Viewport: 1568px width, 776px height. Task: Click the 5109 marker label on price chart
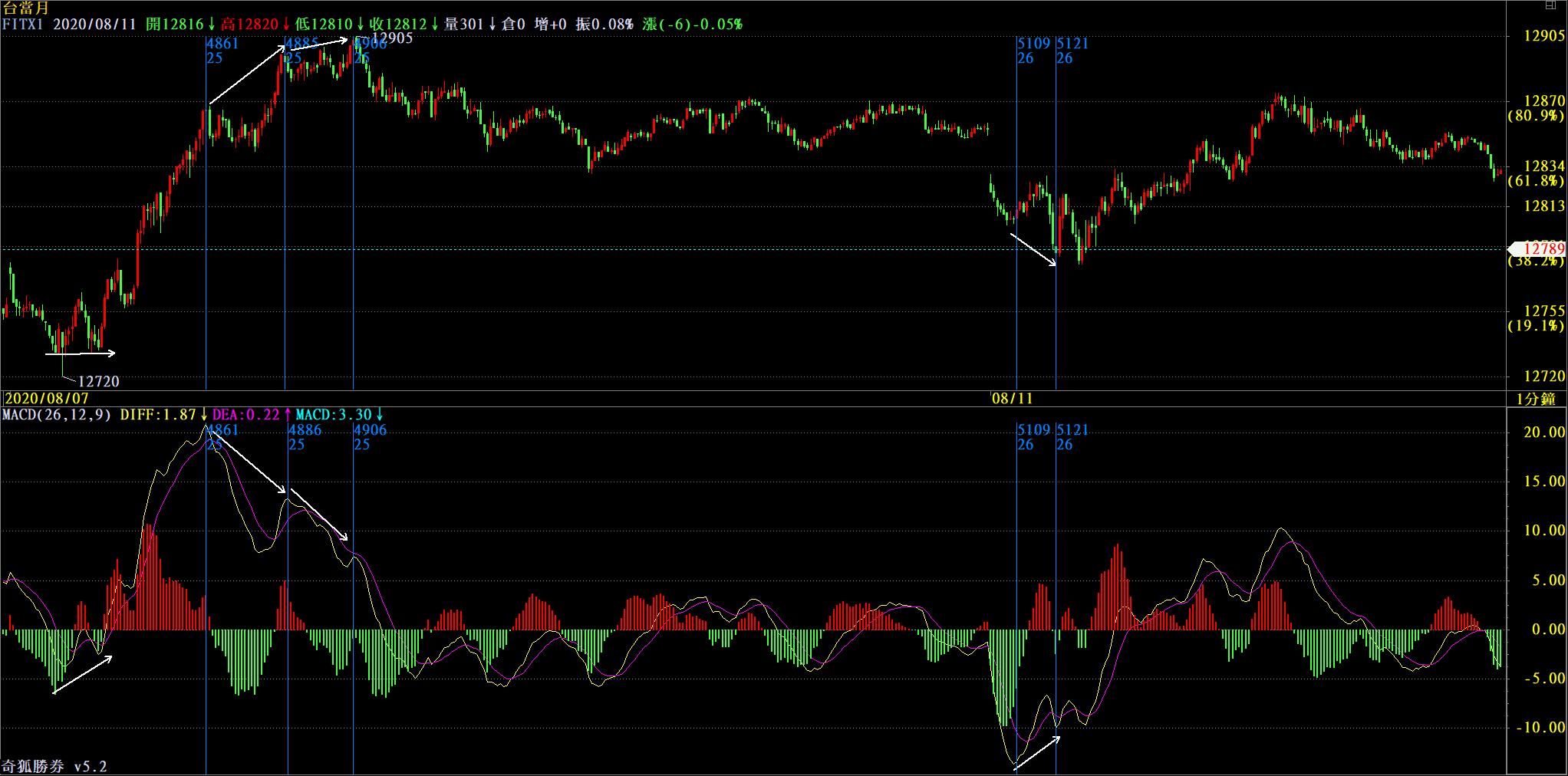point(1034,44)
